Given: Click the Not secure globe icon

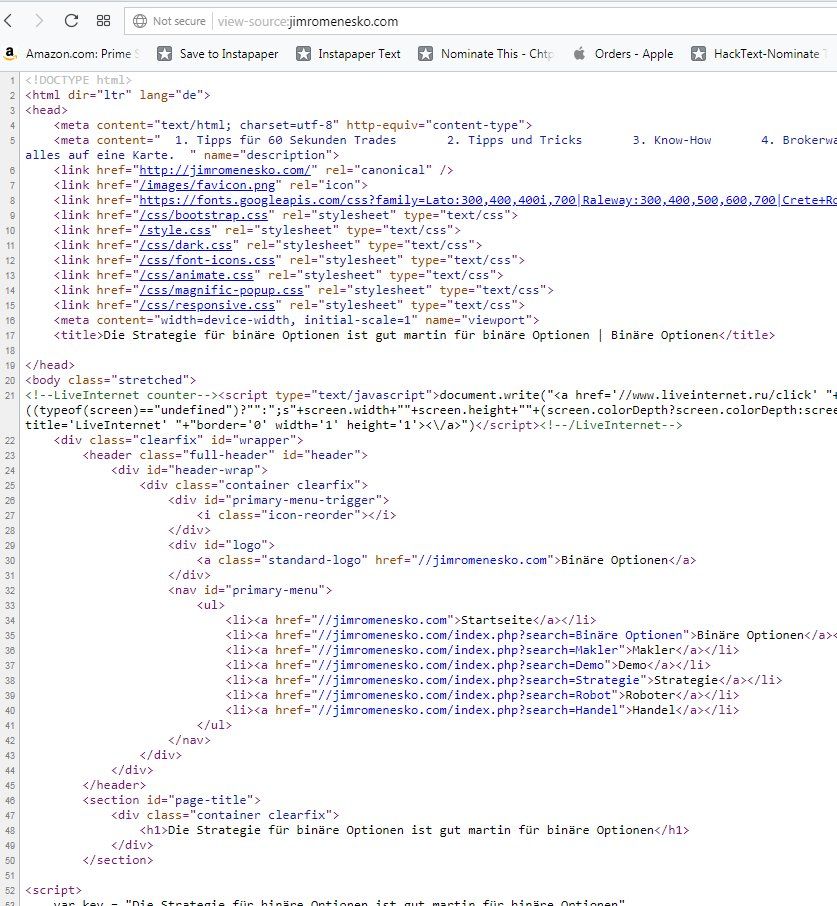Looking at the screenshot, I should [x=140, y=21].
